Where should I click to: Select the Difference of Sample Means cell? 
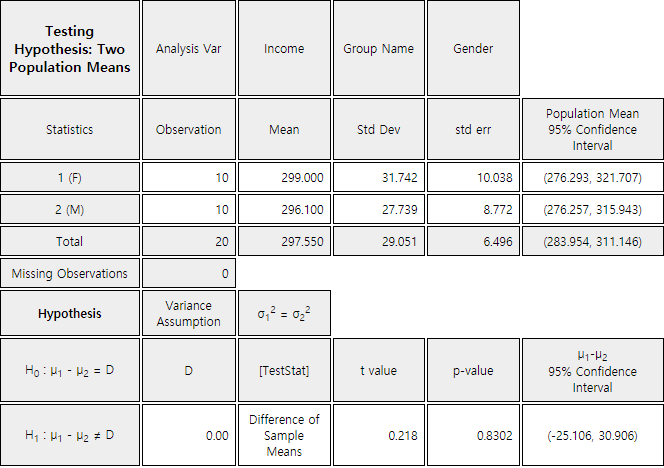point(284,435)
